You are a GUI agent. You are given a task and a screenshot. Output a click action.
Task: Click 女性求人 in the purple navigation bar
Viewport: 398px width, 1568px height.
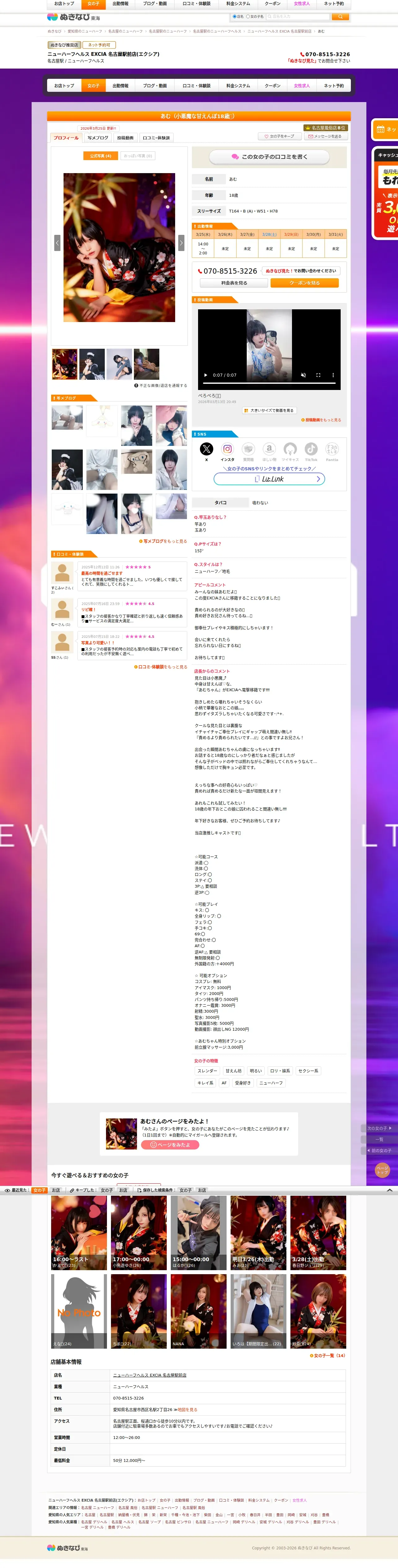pos(302,86)
